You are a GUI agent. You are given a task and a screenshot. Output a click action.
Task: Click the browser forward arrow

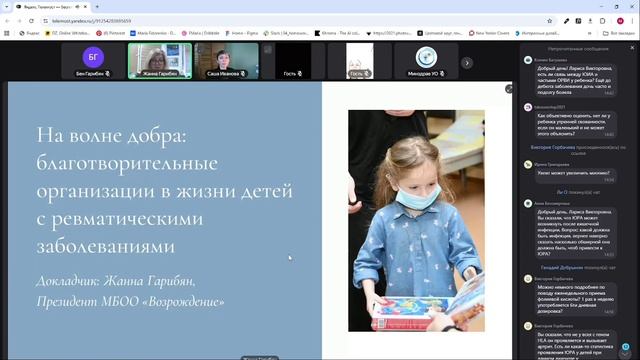tap(19, 21)
